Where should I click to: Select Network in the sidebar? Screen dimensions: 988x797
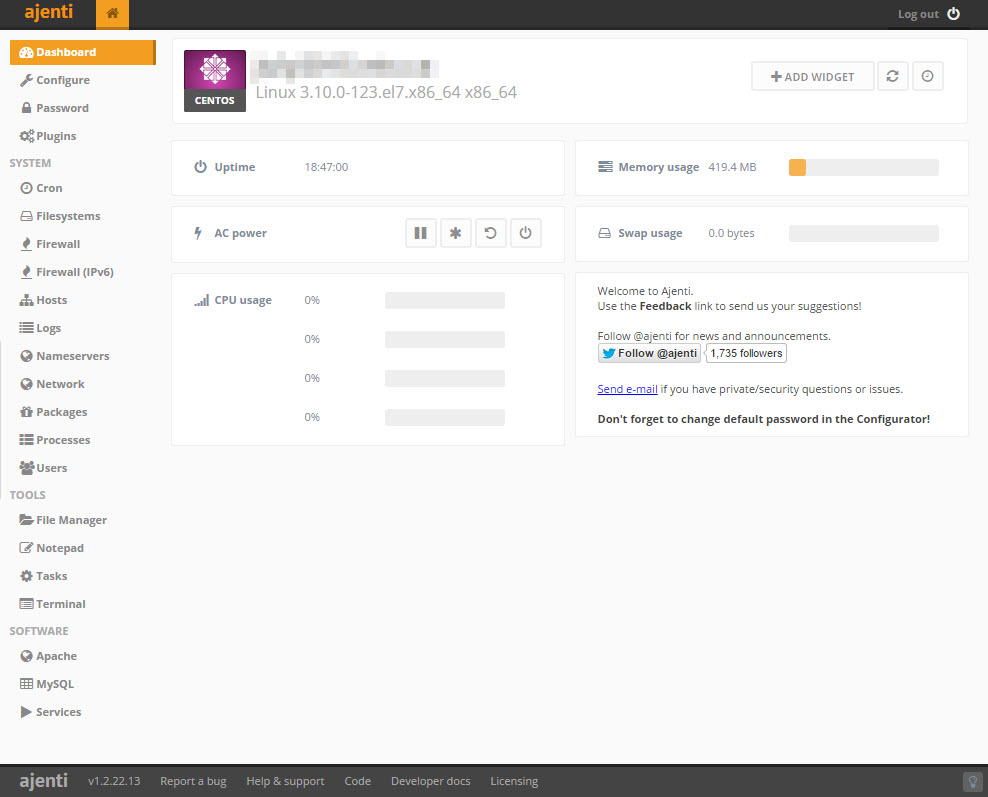click(52, 384)
